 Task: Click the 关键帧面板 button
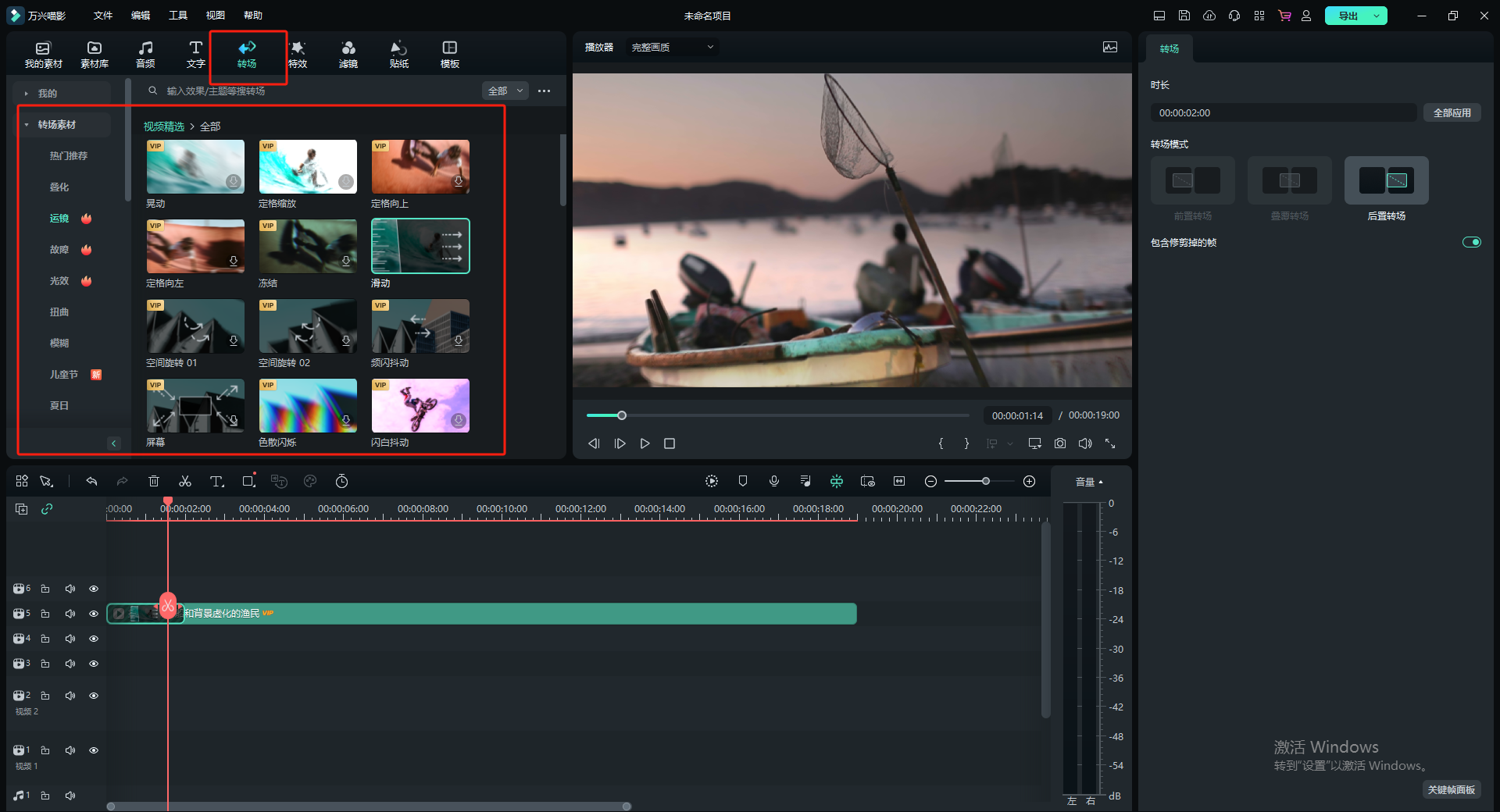pyautogui.click(x=1451, y=790)
